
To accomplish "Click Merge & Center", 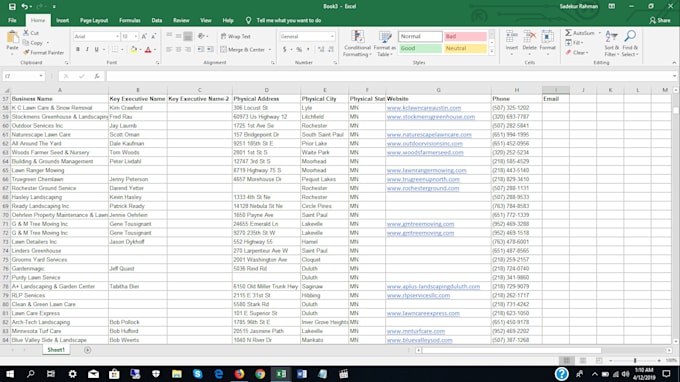I will pos(242,49).
